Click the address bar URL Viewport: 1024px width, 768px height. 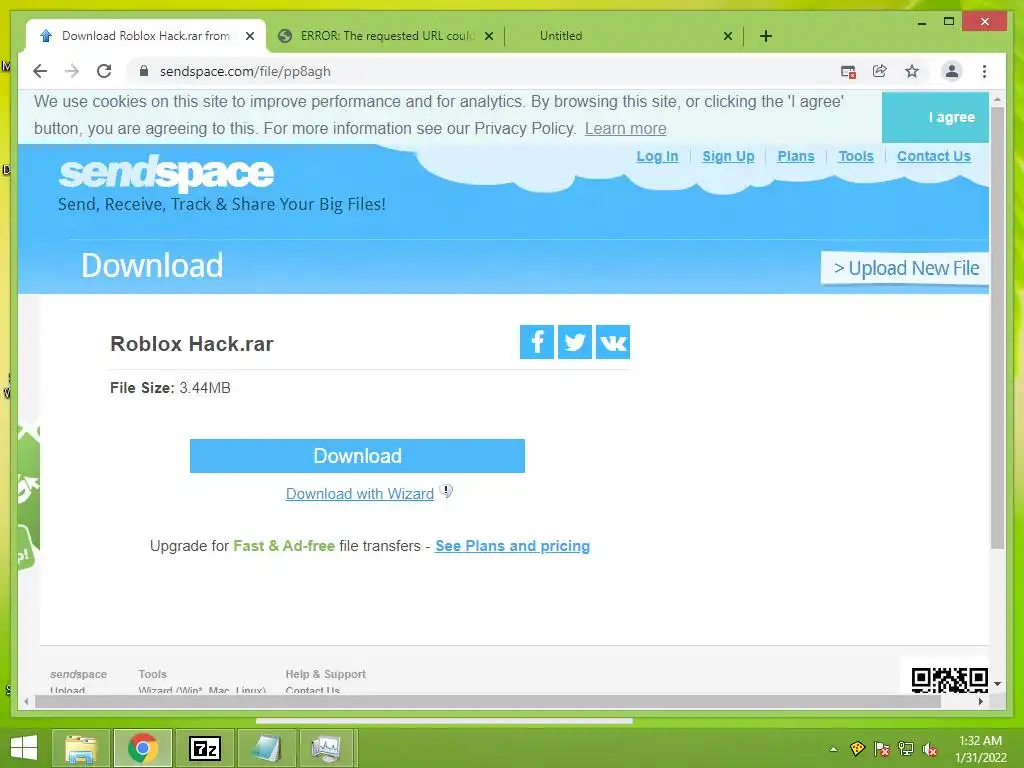[245, 71]
